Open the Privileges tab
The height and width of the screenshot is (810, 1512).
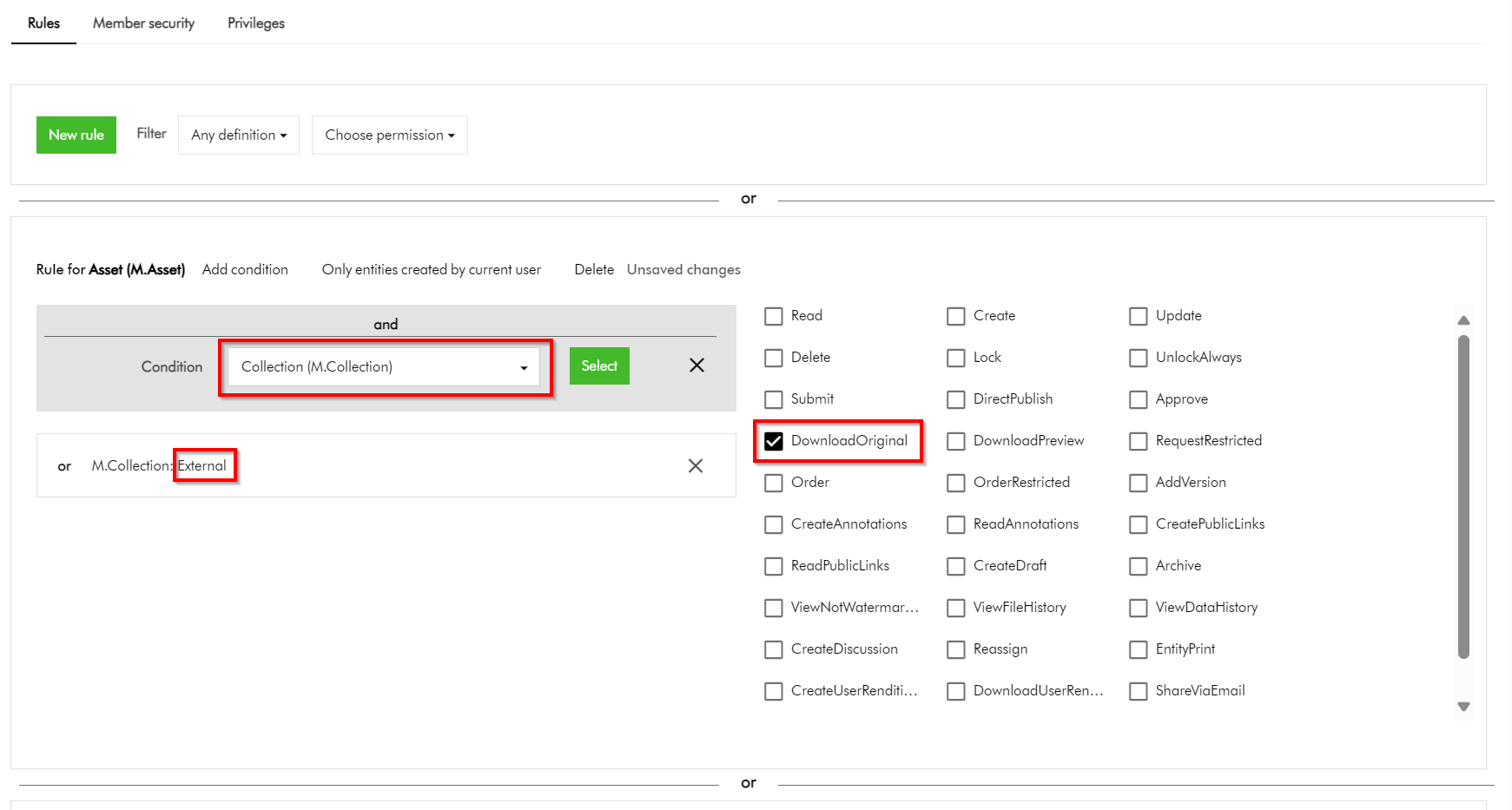[x=256, y=23]
